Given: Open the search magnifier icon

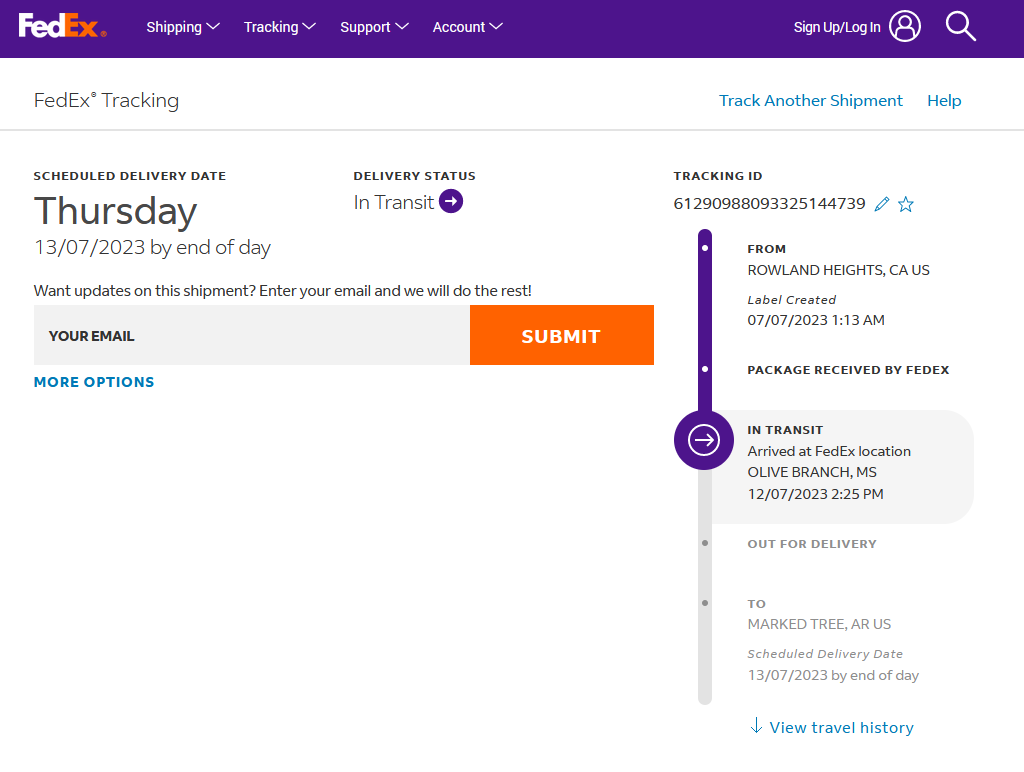Looking at the screenshot, I should [x=960, y=27].
